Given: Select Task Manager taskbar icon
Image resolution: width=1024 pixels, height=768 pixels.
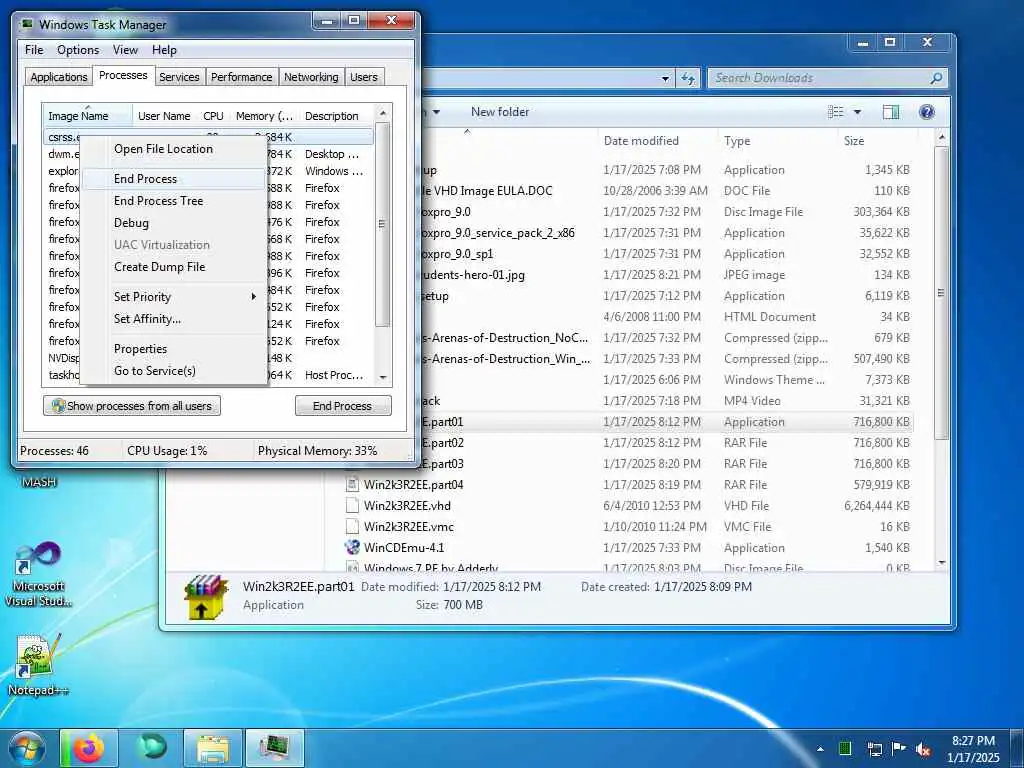Looking at the screenshot, I should 274,748.
